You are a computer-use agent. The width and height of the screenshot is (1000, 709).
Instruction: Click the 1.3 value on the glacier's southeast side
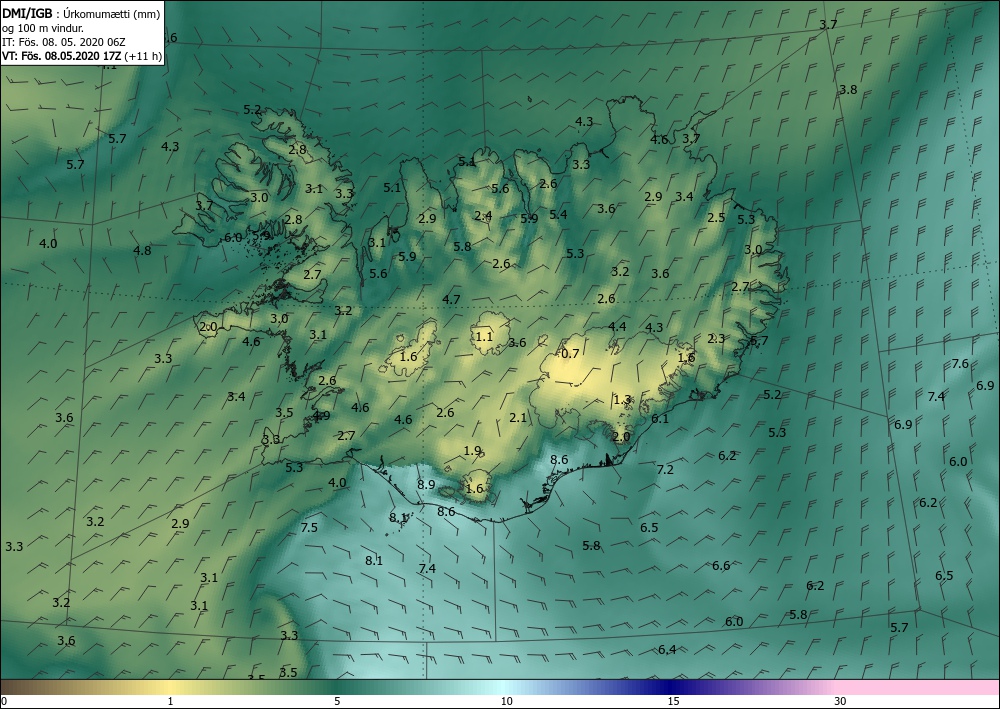(x=622, y=400)
